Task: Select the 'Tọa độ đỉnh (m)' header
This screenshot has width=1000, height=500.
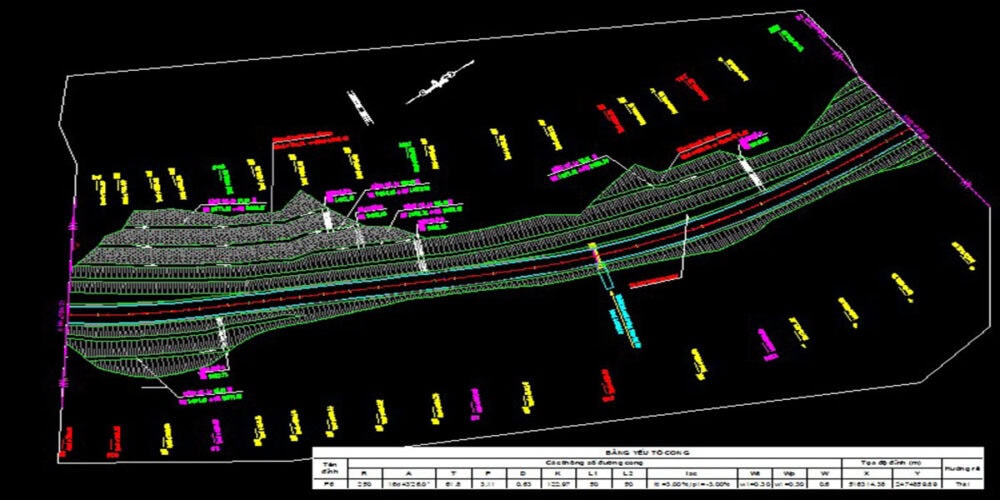Action: click(890, 463)
